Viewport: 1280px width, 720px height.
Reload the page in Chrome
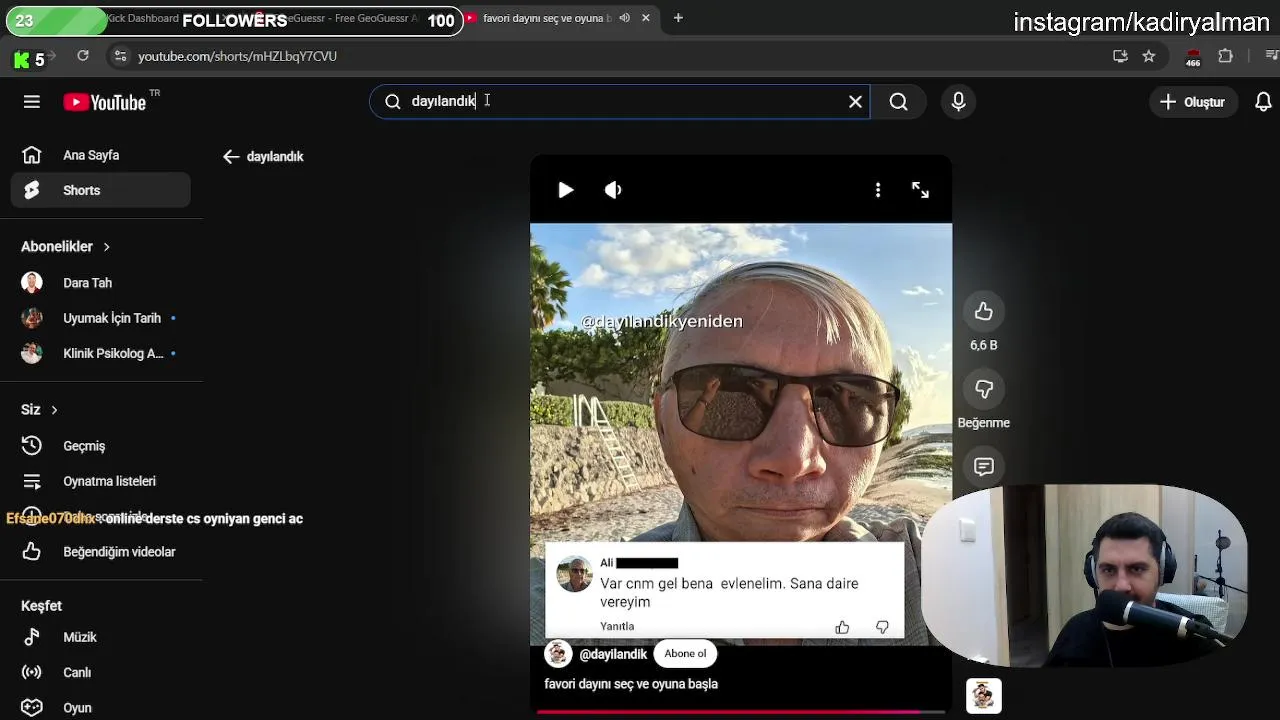[x=83, y=56]
